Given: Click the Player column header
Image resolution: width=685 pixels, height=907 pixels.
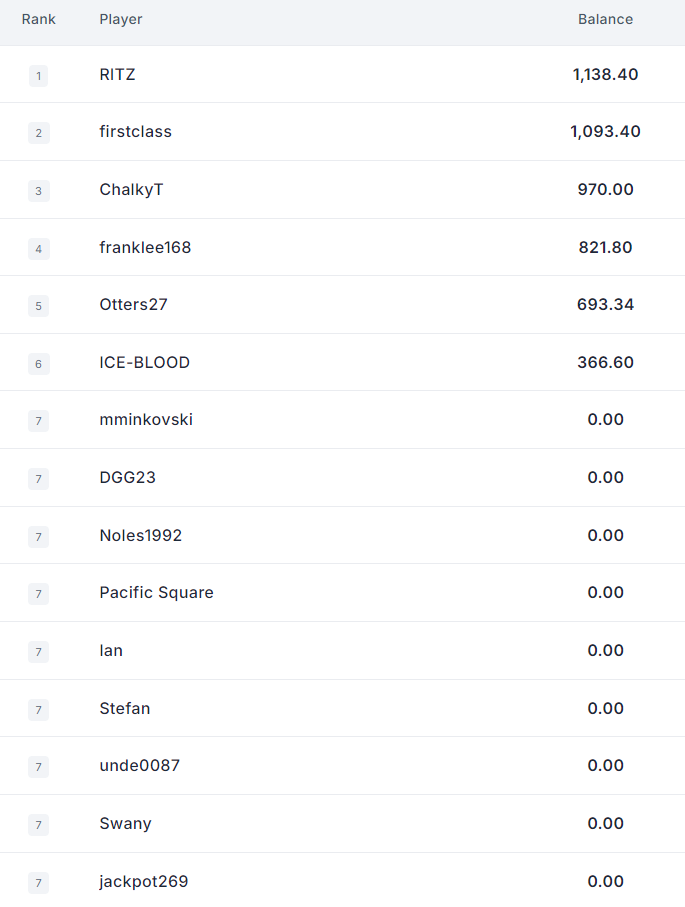Looking at the screenshot, I should tap(121, 19).
